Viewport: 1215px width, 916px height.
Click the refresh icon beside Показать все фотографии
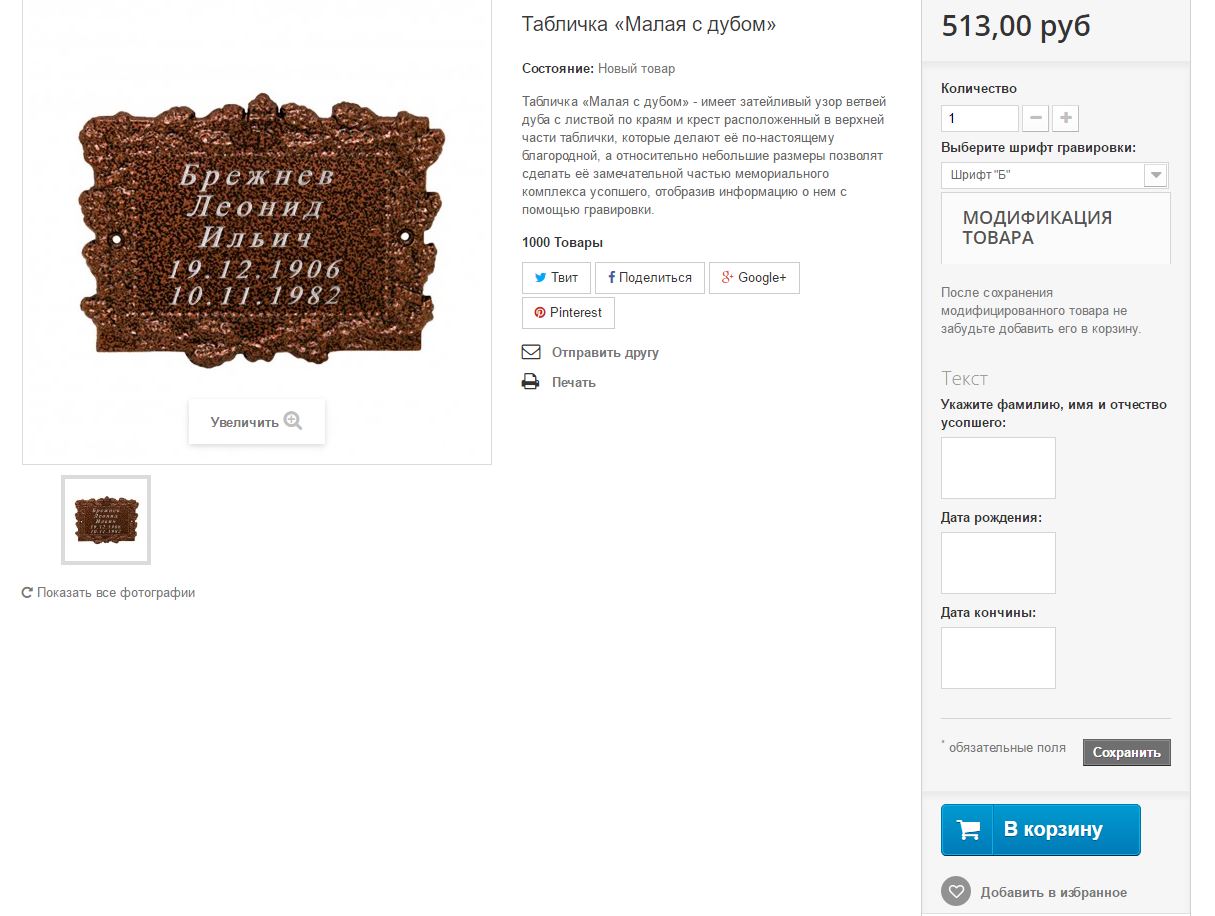(28, 593)
